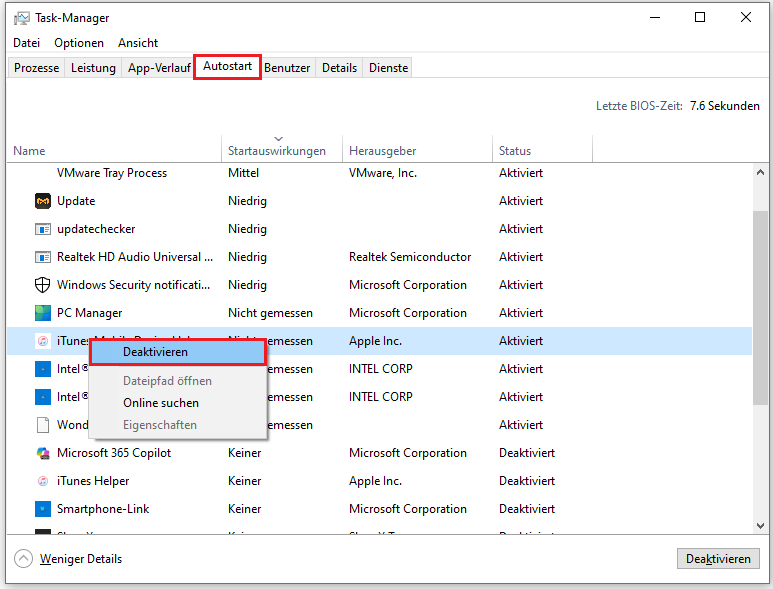Screen dimensions: 773x589
Task: Click the Microsoft 365 Copilot icon
Action: click(43, 453)
